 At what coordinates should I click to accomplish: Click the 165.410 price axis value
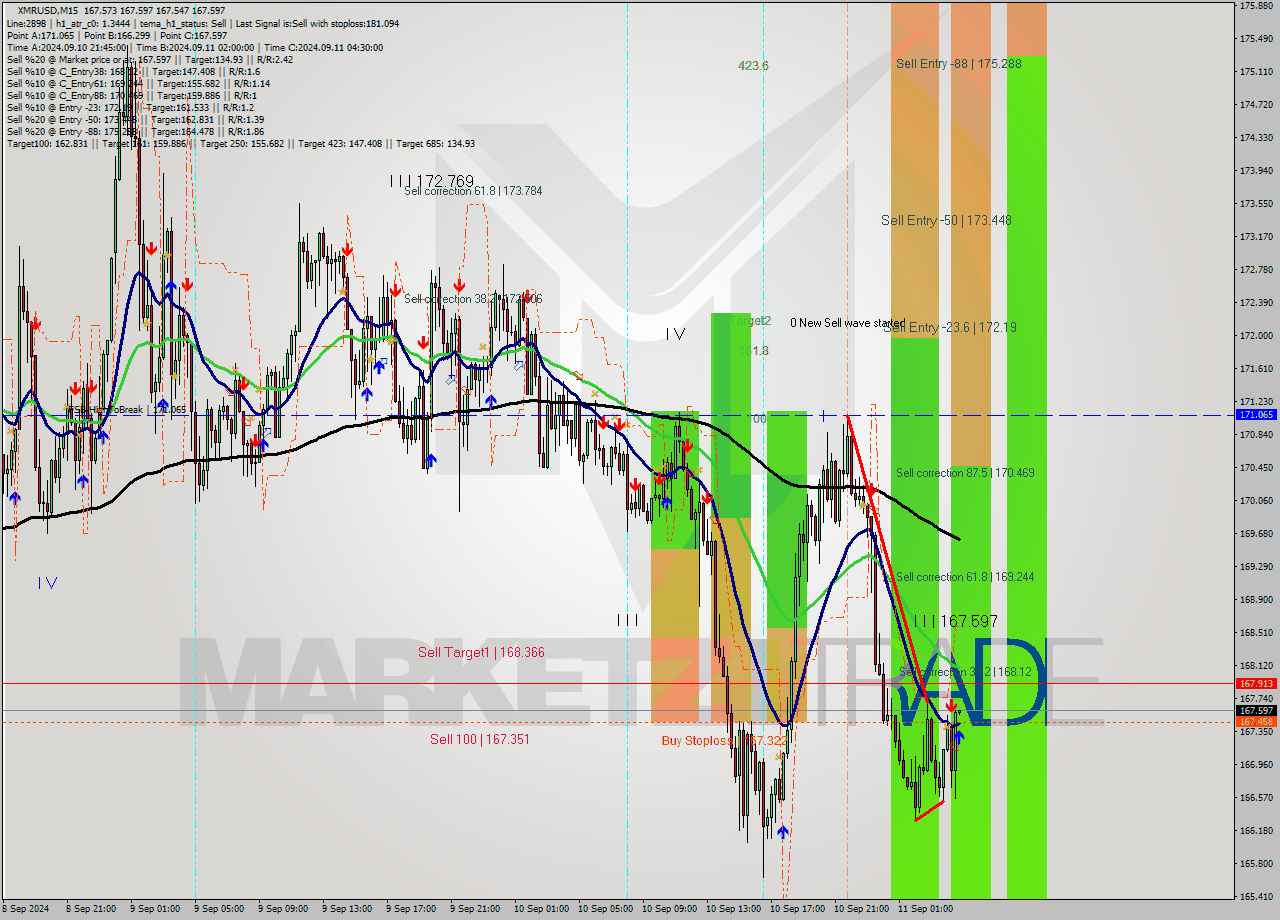pos(1255,896)
